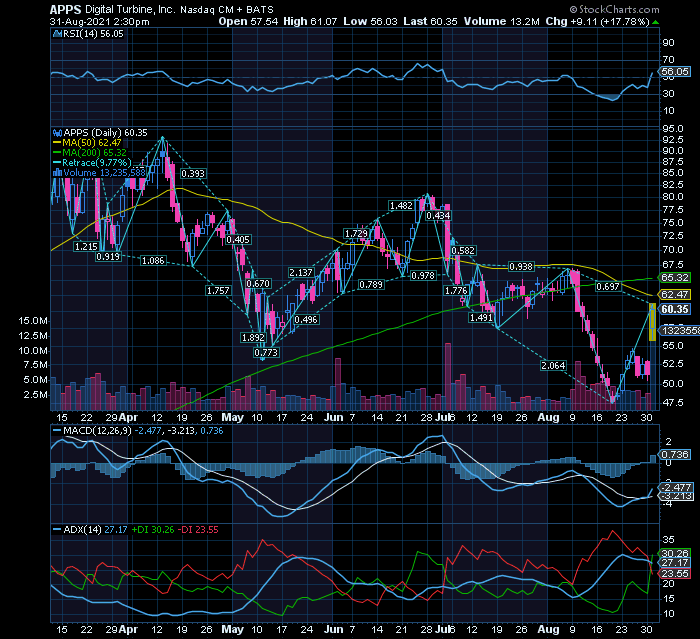Click the 65.32 MA200 price tag
This screenshot has width=700, height=639.
tap(675, 278)
